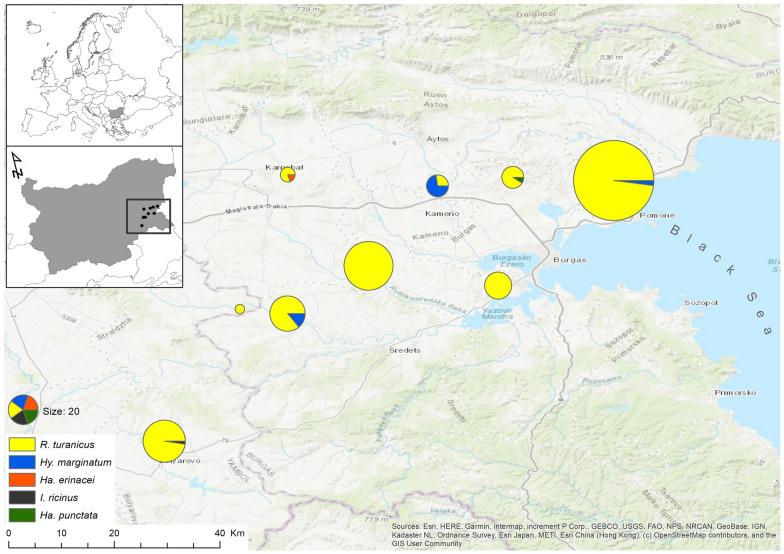Click the tiny yellow pie chart near Straldzha
Viewport: 784px width, 554px height.
[x=240, y=309]
